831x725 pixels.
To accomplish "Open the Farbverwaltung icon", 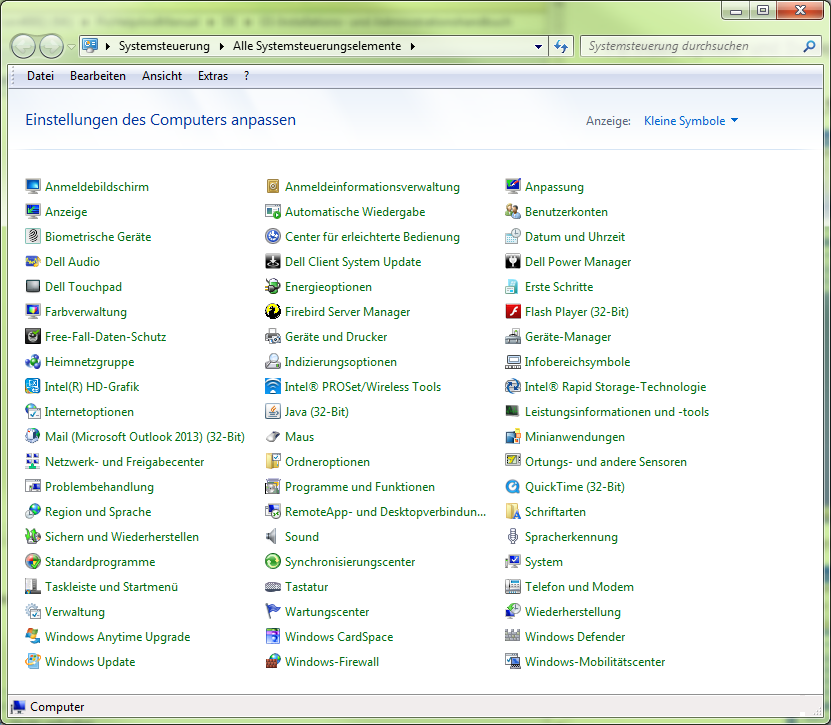I will point(33,311).
